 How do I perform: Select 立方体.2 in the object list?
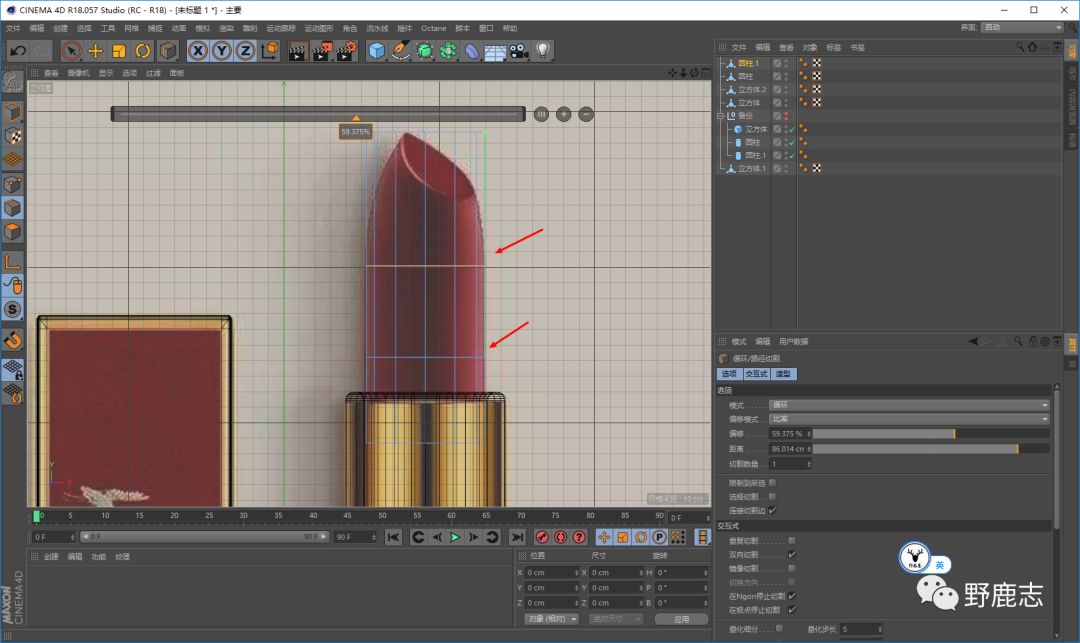[752, 90]
